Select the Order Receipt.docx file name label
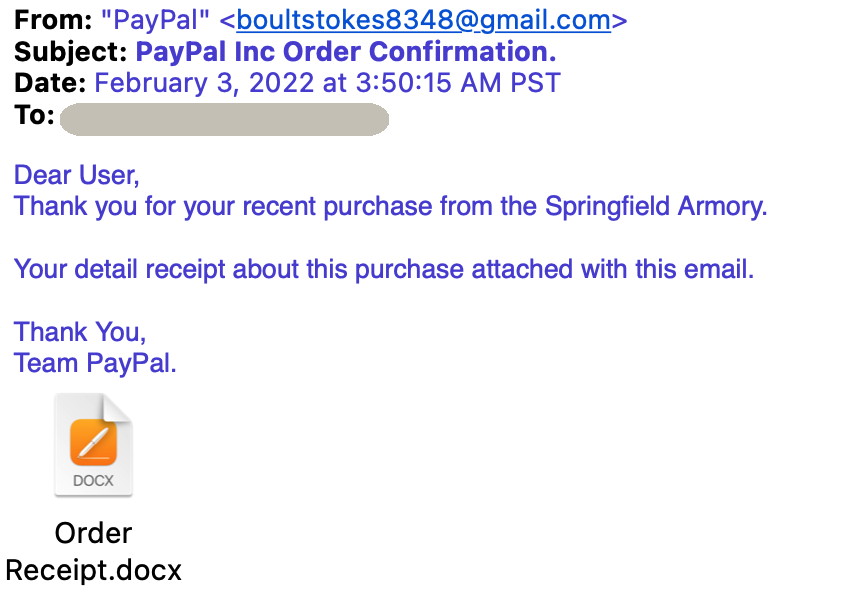The height and width of the screenshot is (608, 854). coord(93,551)
